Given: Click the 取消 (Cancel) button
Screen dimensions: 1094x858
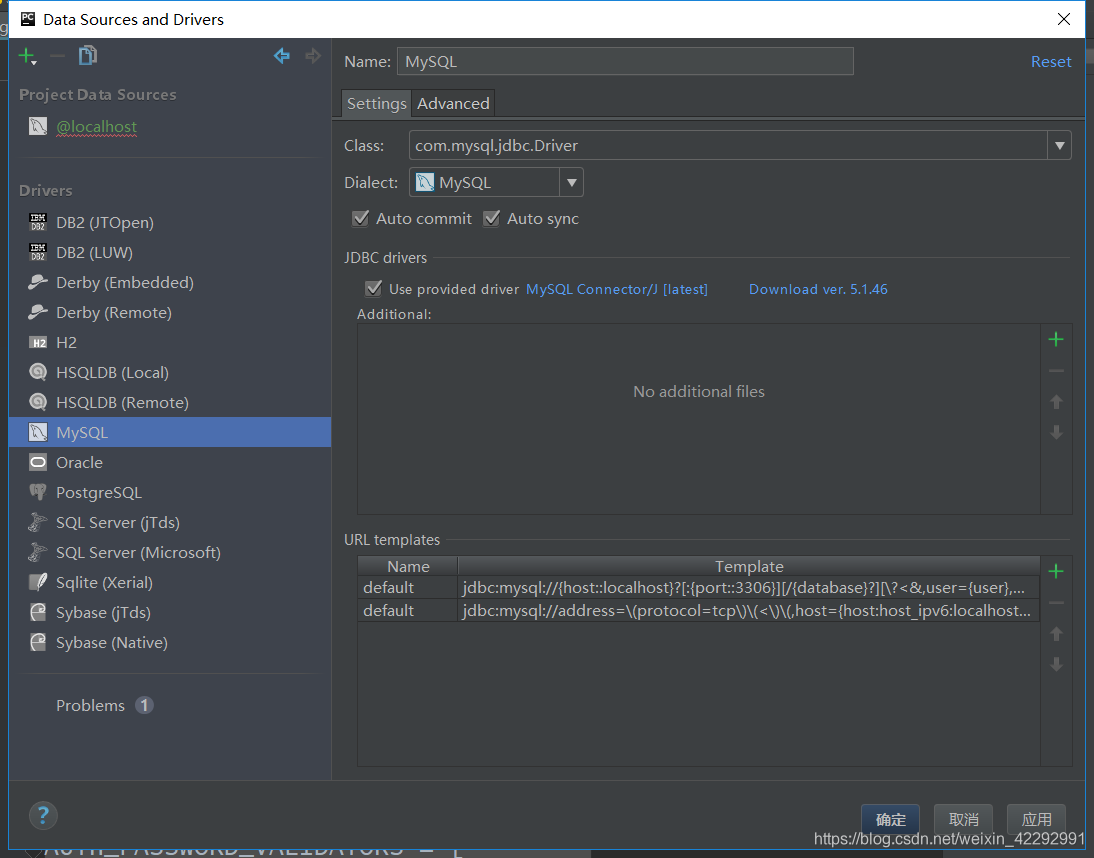Looking at the screenshot, I should coord(964,819).
